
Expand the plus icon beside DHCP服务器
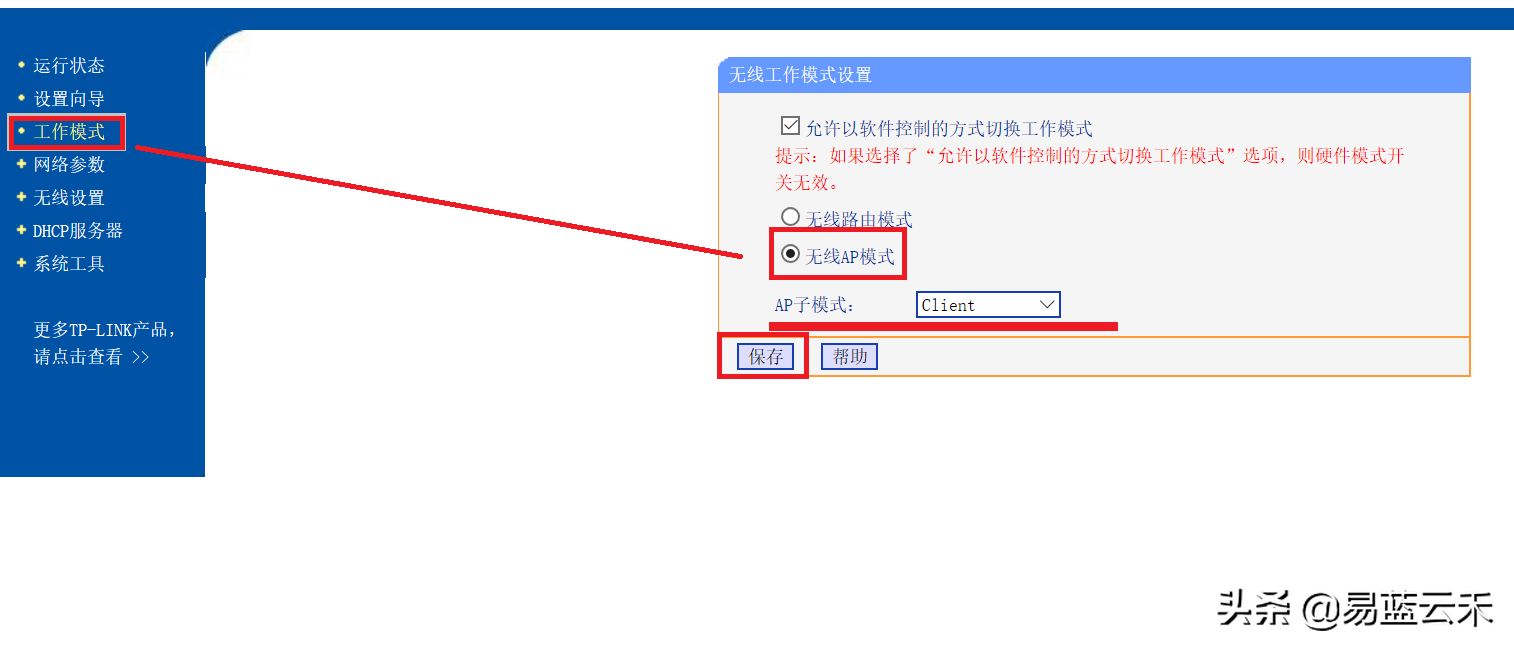[21, 230]
